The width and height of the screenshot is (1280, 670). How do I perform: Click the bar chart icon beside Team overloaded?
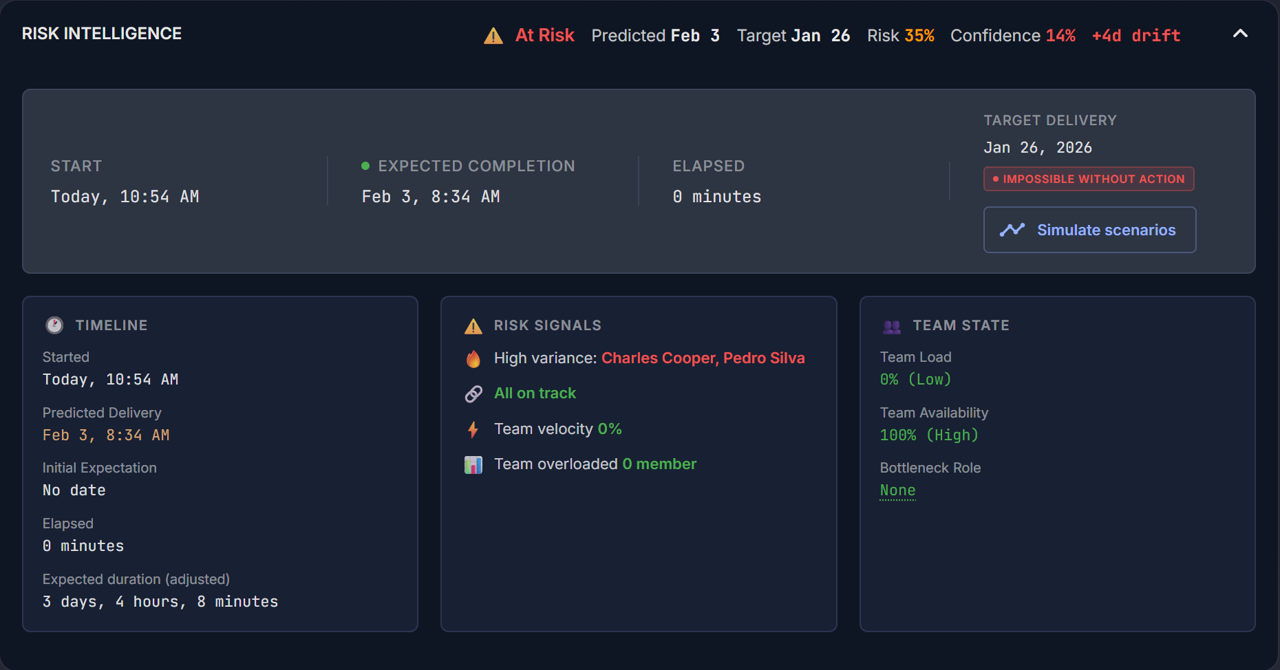coord(472,463)
